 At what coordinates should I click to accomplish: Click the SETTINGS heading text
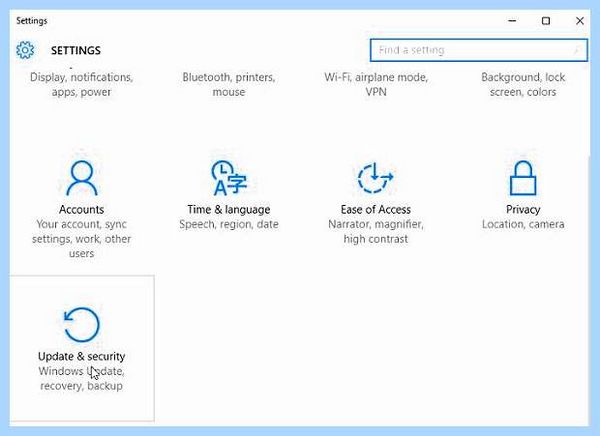point(76,51)
